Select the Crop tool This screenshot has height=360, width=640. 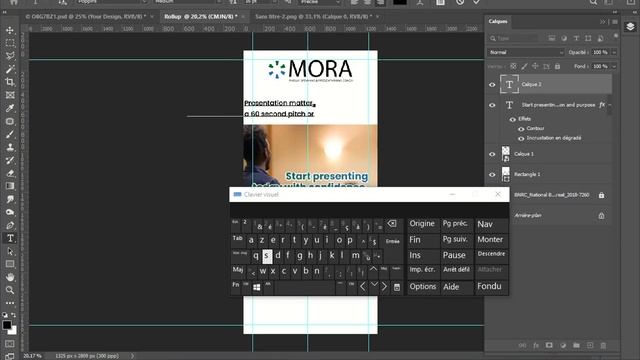(10, 82)
